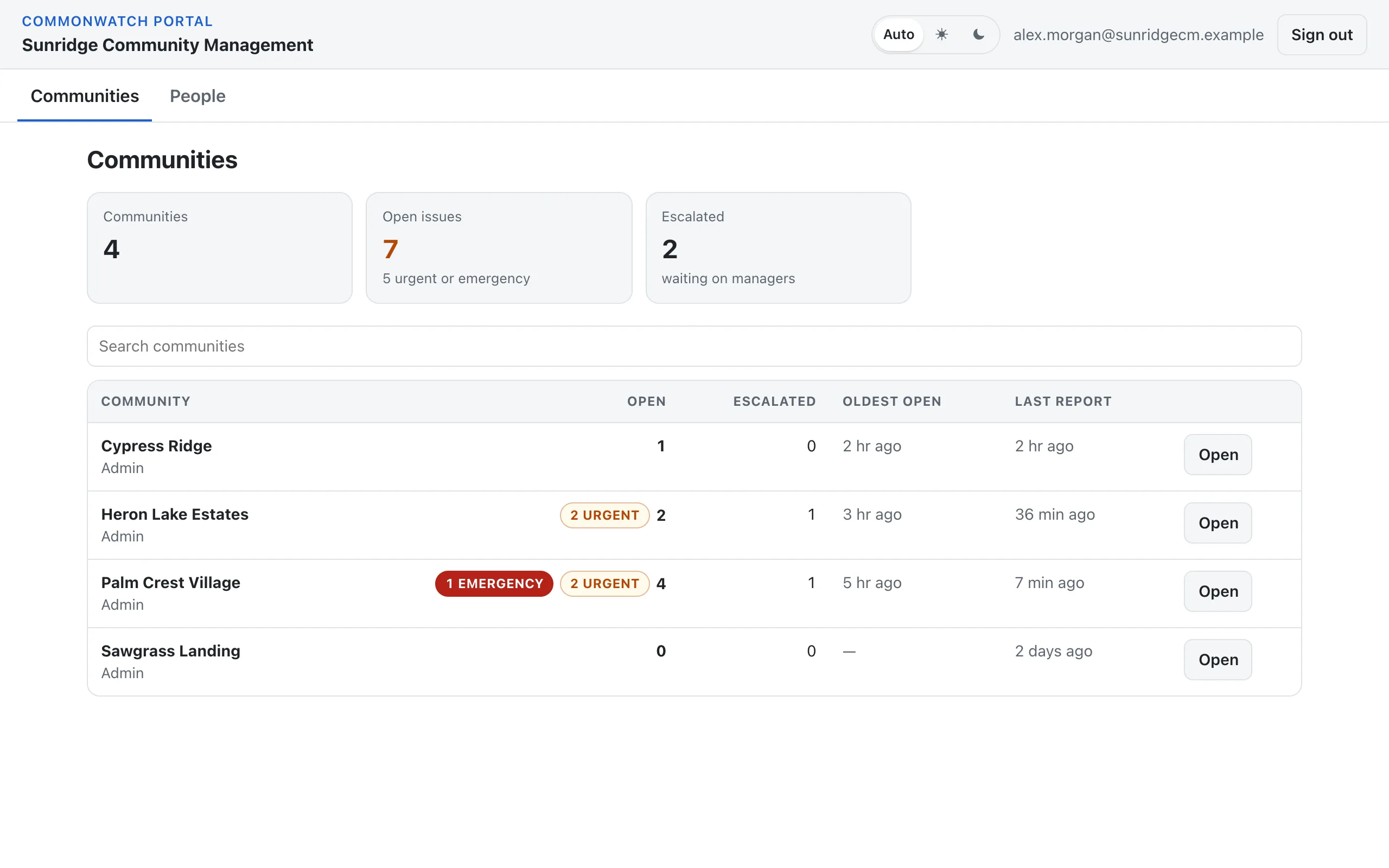Viewport: 1389px width, 868px height.
Task: Click Heron Lake Estates 2 URGENT badge
Action: point(604,515)
